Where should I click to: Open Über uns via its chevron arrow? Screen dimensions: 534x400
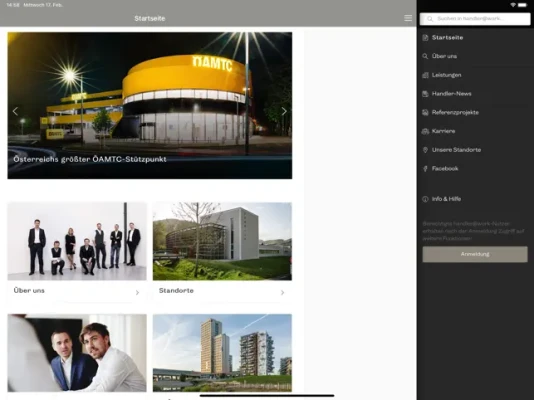click(x=137, y=292)
